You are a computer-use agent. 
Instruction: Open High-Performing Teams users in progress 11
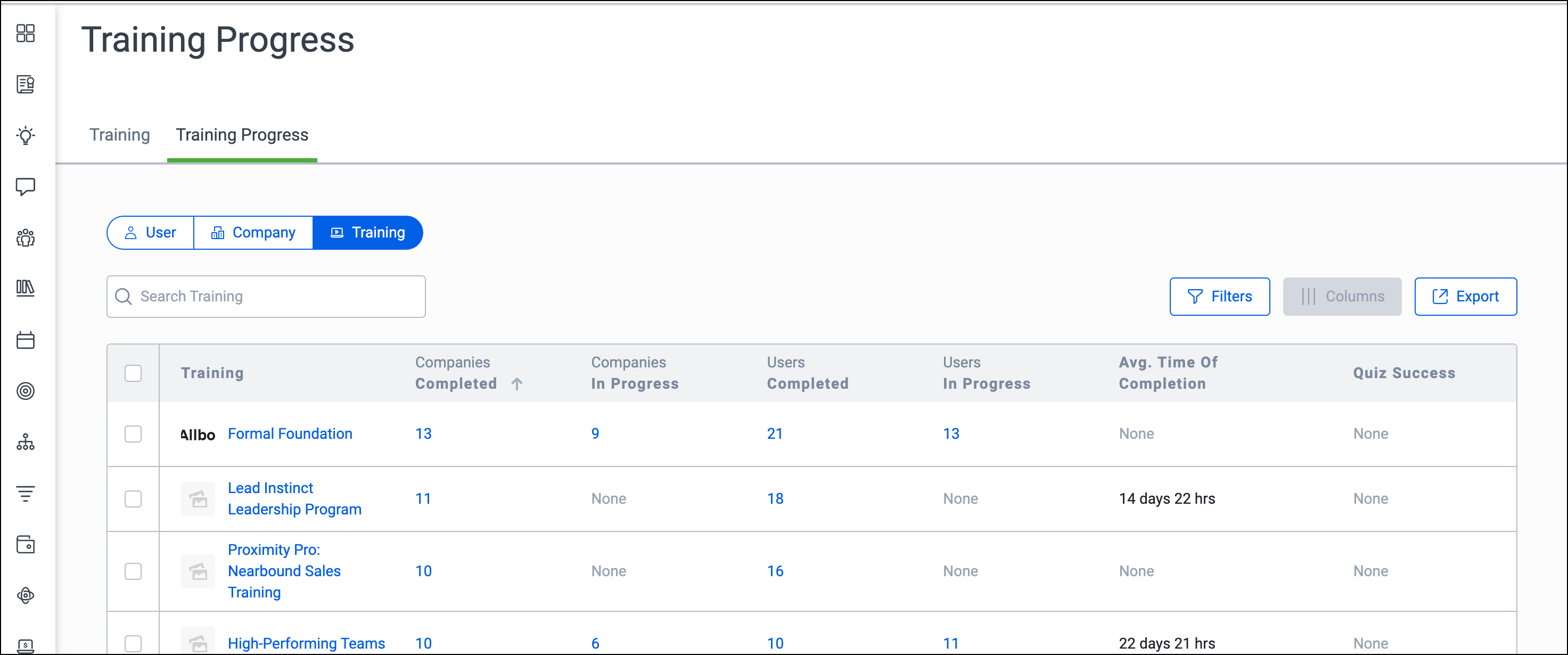(x=951, y=643)
